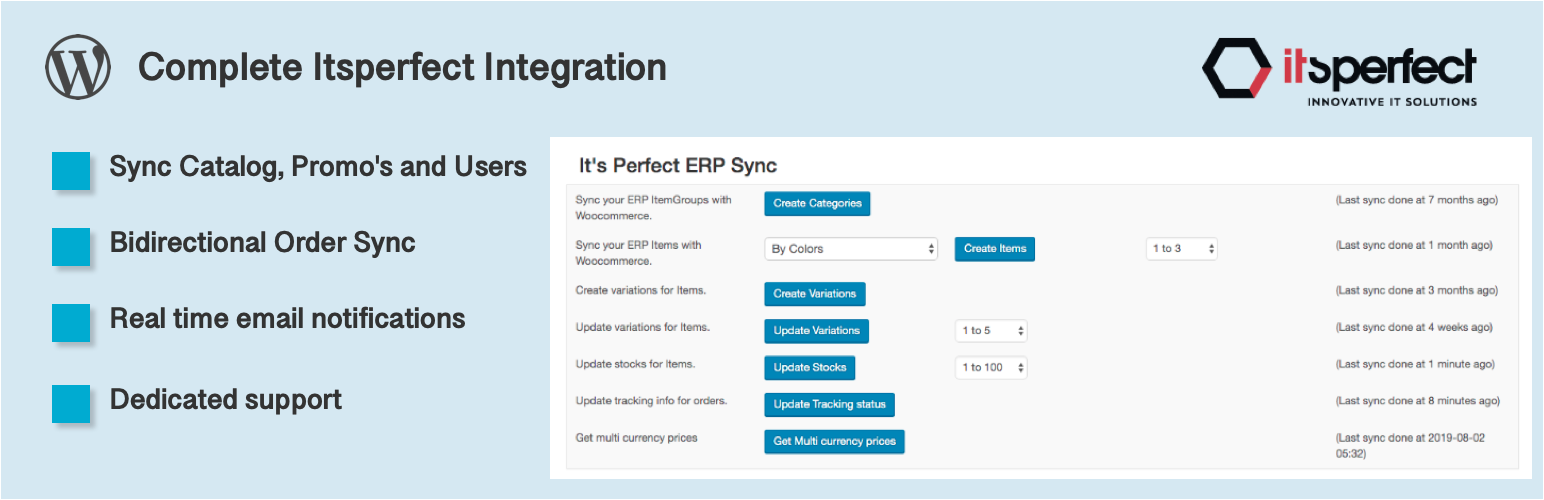The width and height of the screenshot is (1544, 500).
Task: Click the Update stocks for Items label
Action: (635, 364)
